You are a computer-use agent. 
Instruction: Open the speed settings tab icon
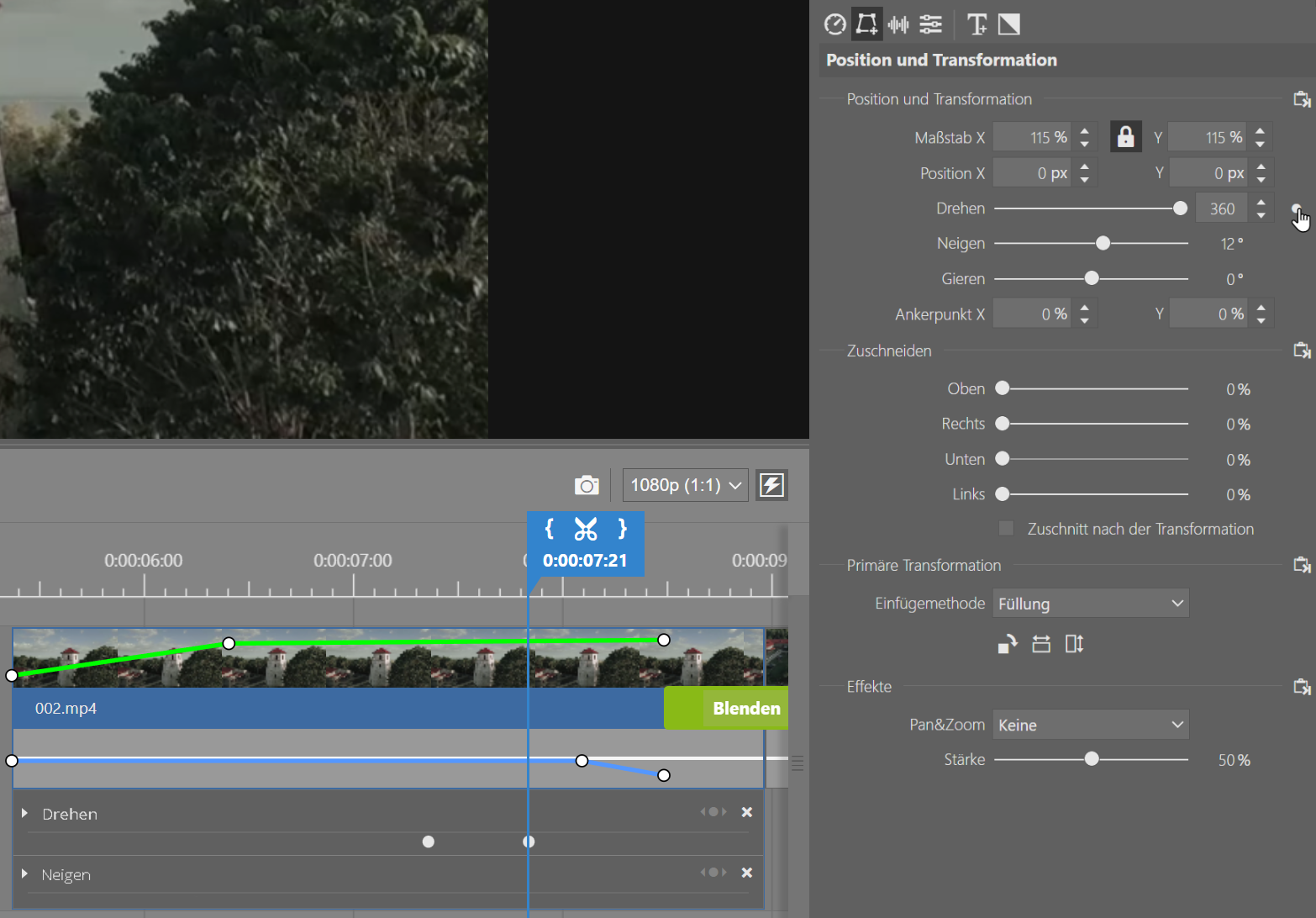(x=834, y=24)
